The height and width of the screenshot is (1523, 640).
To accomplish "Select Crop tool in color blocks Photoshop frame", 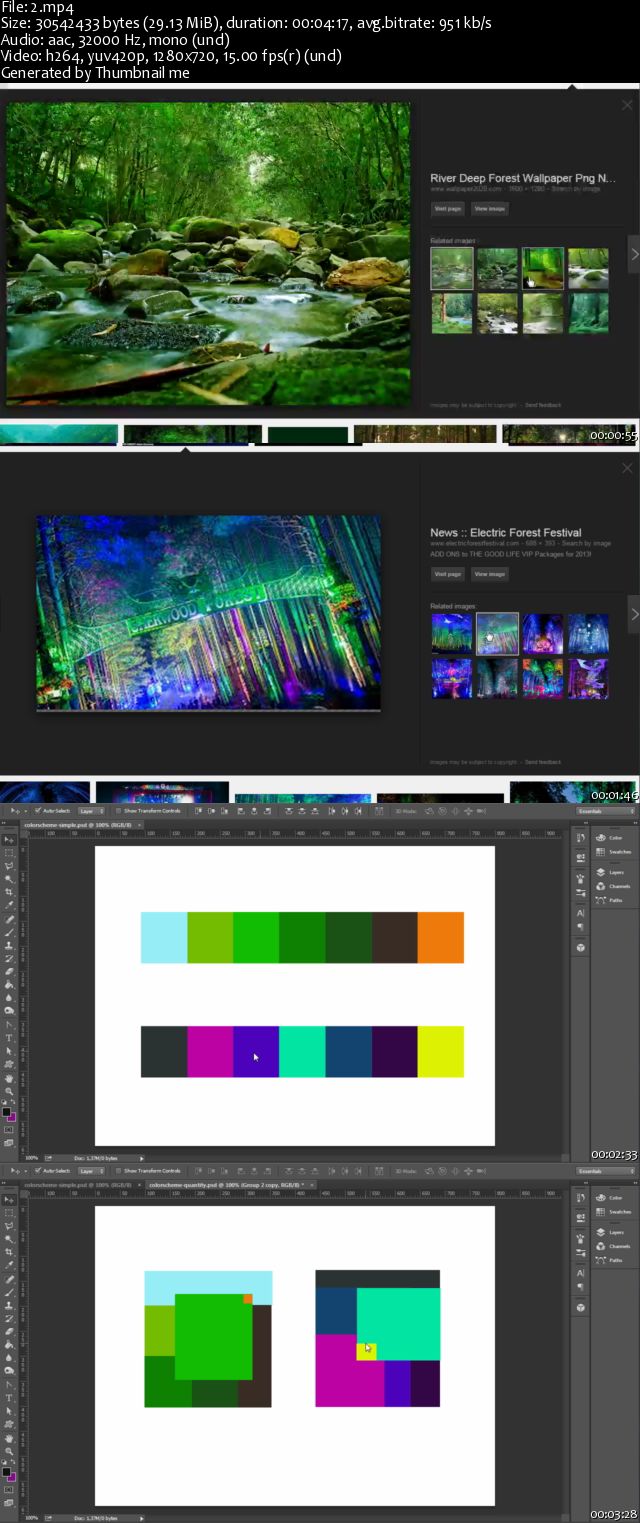I will click(x=9, y=1252).
